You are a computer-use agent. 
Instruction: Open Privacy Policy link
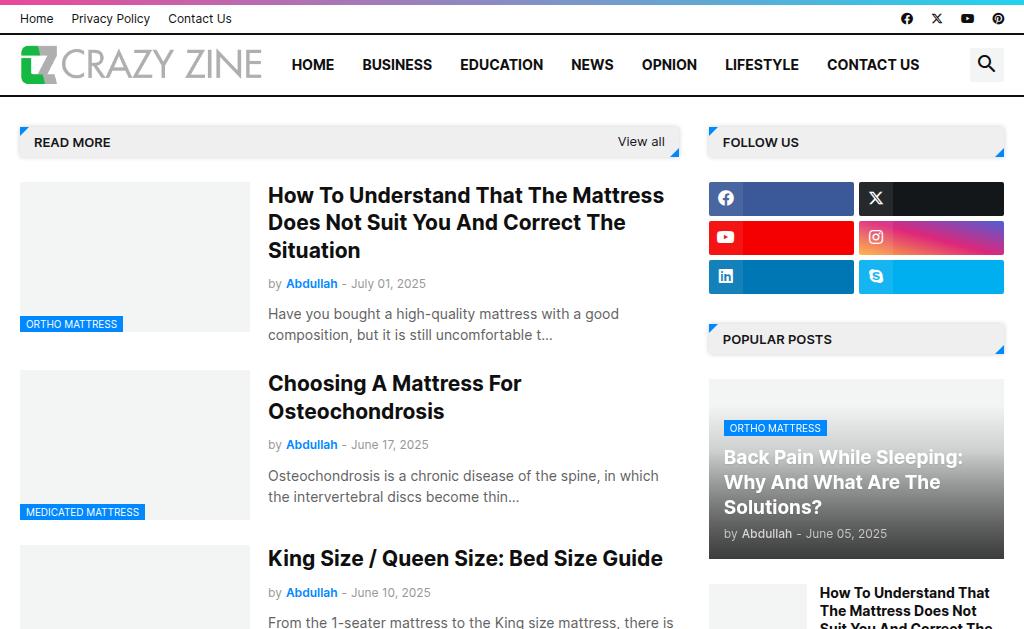pyautogui.click(x=110, y=19)
